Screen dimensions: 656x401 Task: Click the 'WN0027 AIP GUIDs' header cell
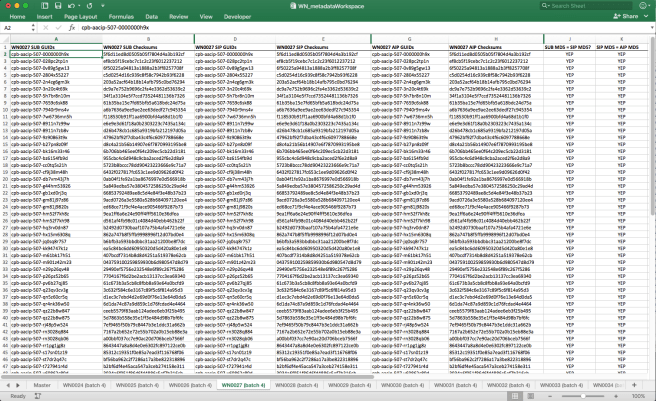point(410,47)
